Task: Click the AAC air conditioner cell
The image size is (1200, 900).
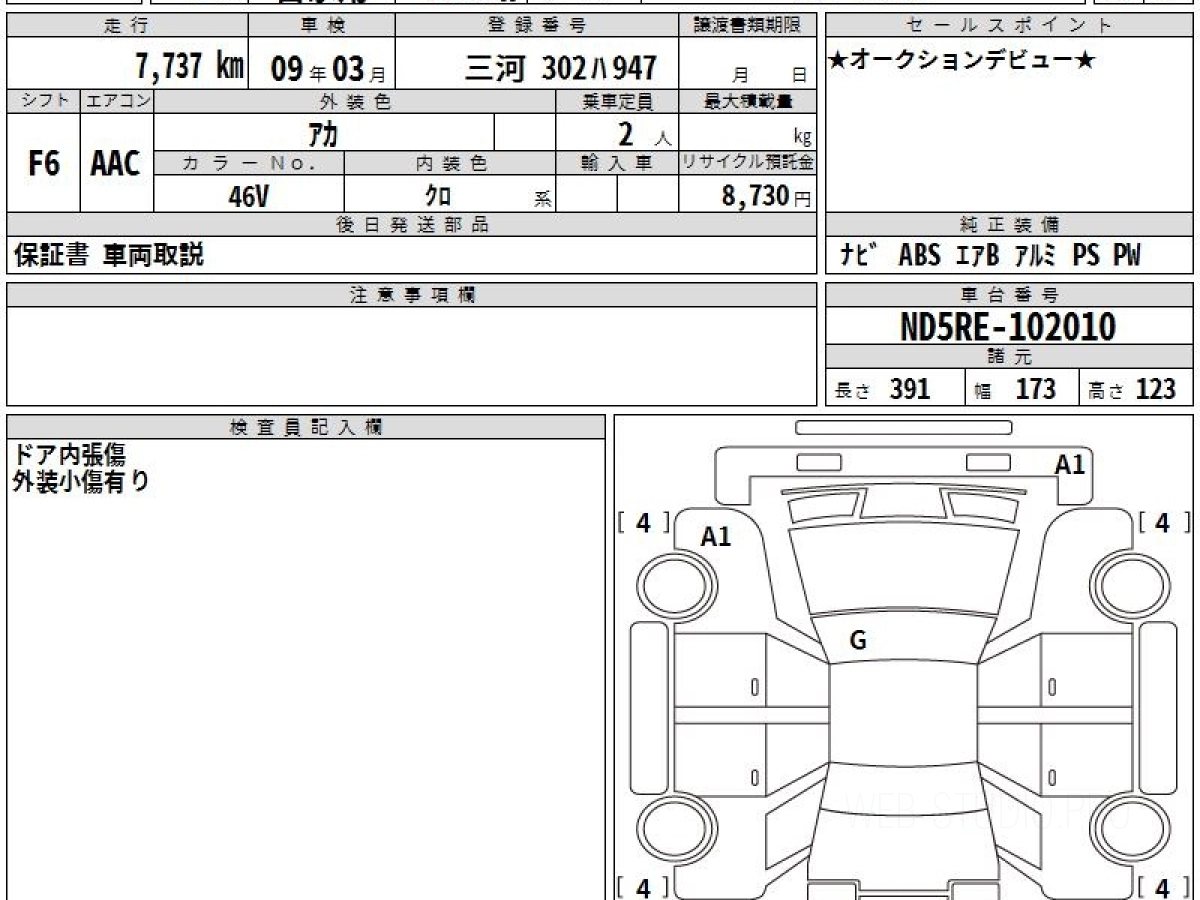Action: (116, 164)
